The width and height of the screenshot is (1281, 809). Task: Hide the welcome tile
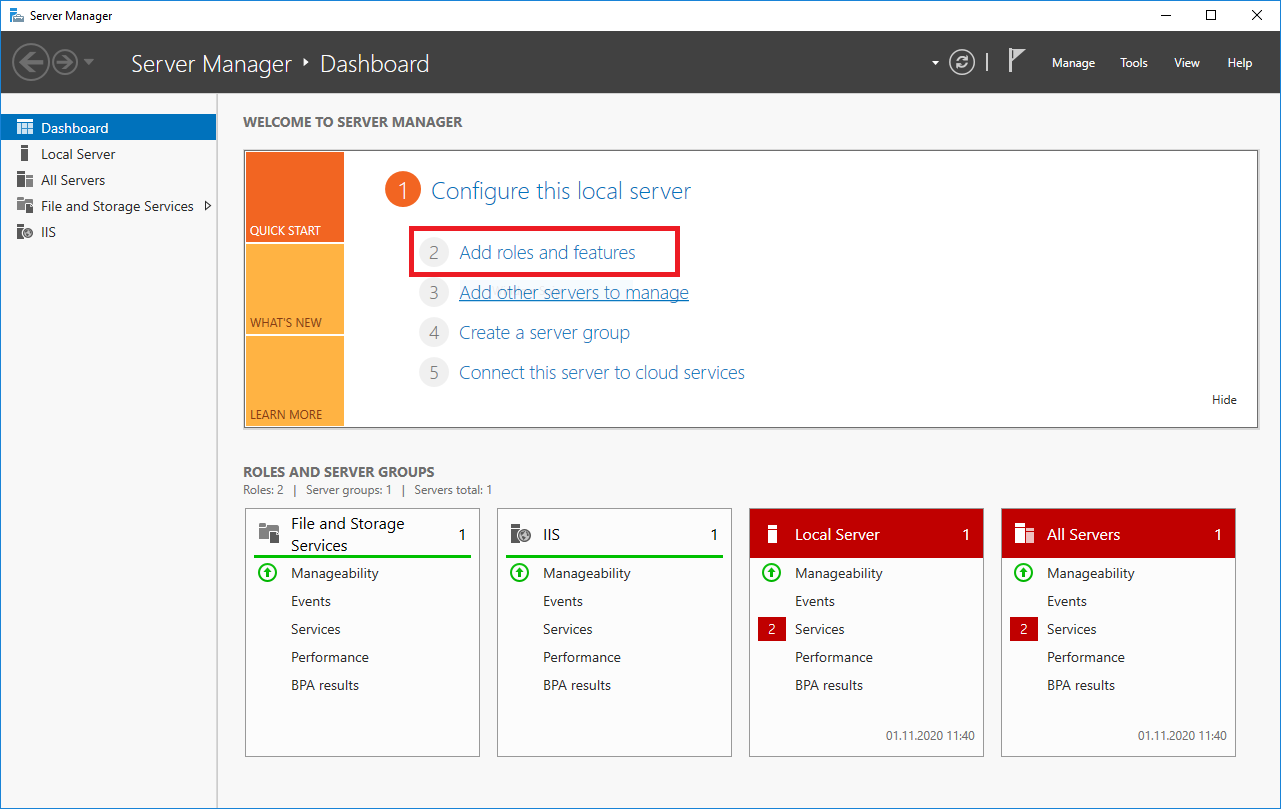pyautogui.click(x=1224, y=400)
